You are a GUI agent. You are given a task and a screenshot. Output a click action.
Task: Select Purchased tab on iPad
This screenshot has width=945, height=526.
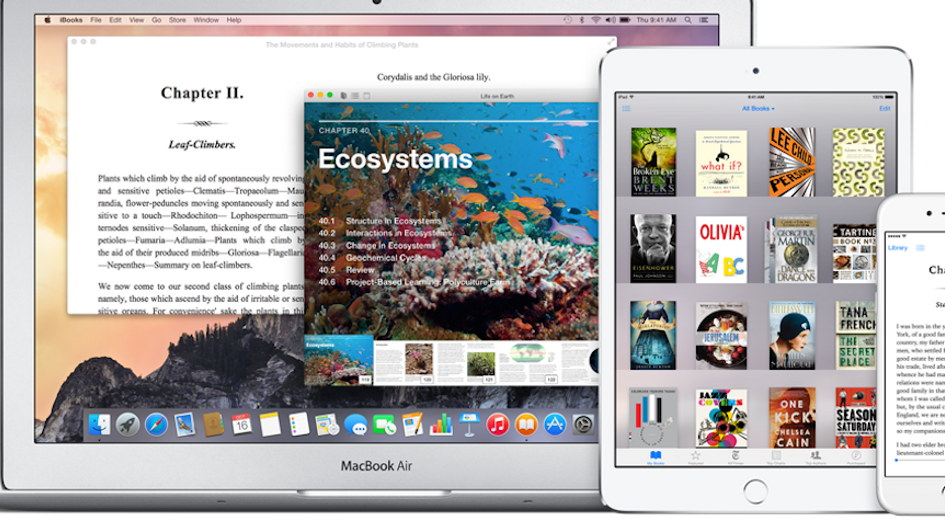[x=856, y=457]
